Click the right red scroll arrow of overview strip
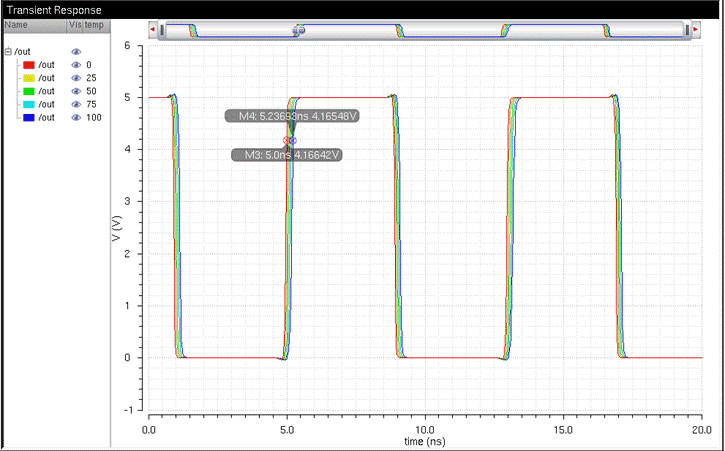Image resolution: width=725 pixels, height=451 pixels. (x=695, y=30)
